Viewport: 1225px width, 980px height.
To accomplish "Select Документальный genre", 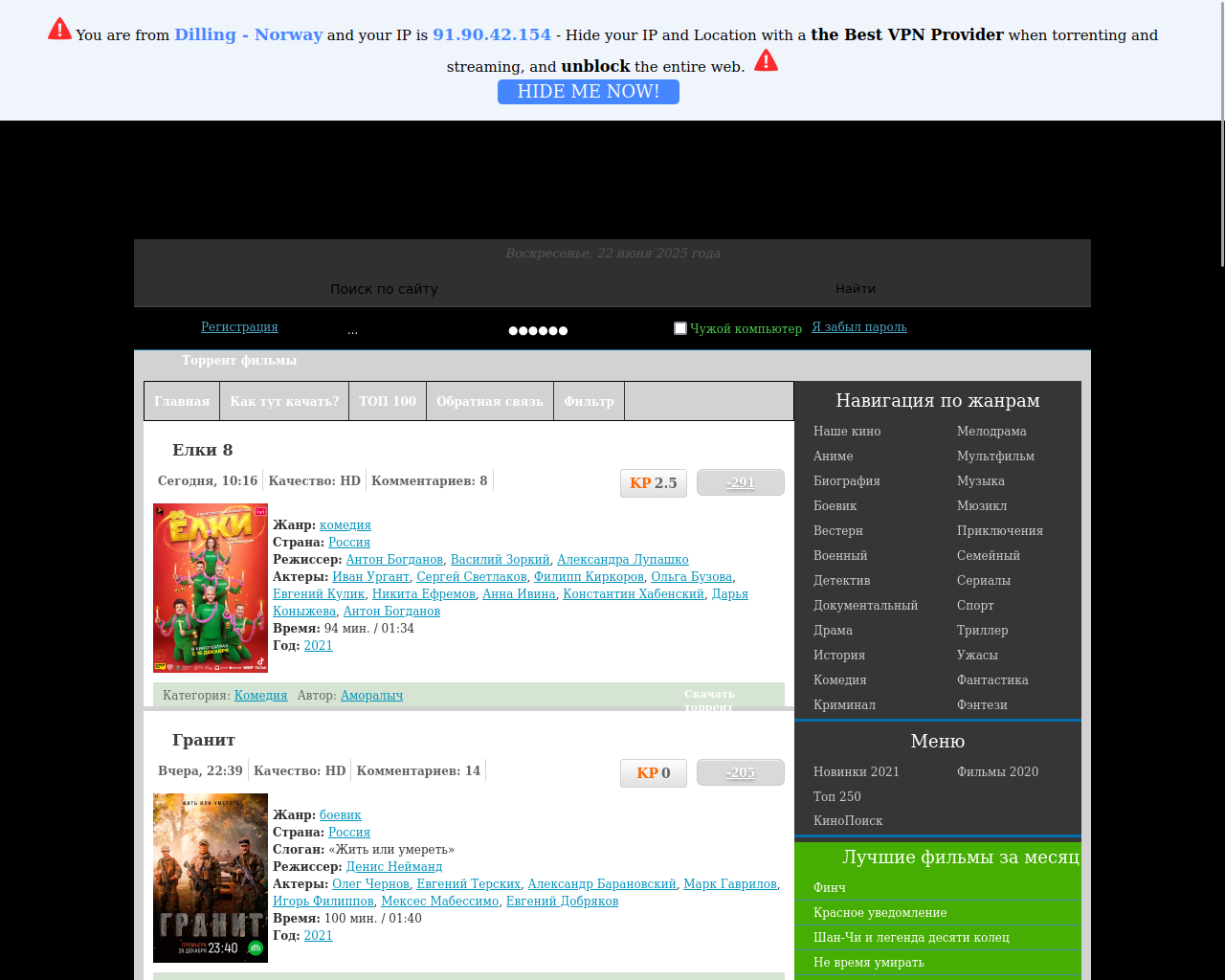I will click(865, 605).
